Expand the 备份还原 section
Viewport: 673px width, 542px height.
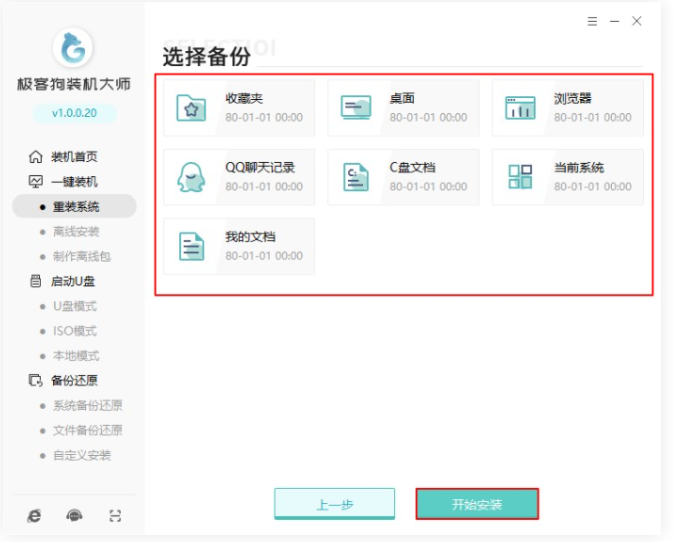pyautogui.click(x=74, y=380)
